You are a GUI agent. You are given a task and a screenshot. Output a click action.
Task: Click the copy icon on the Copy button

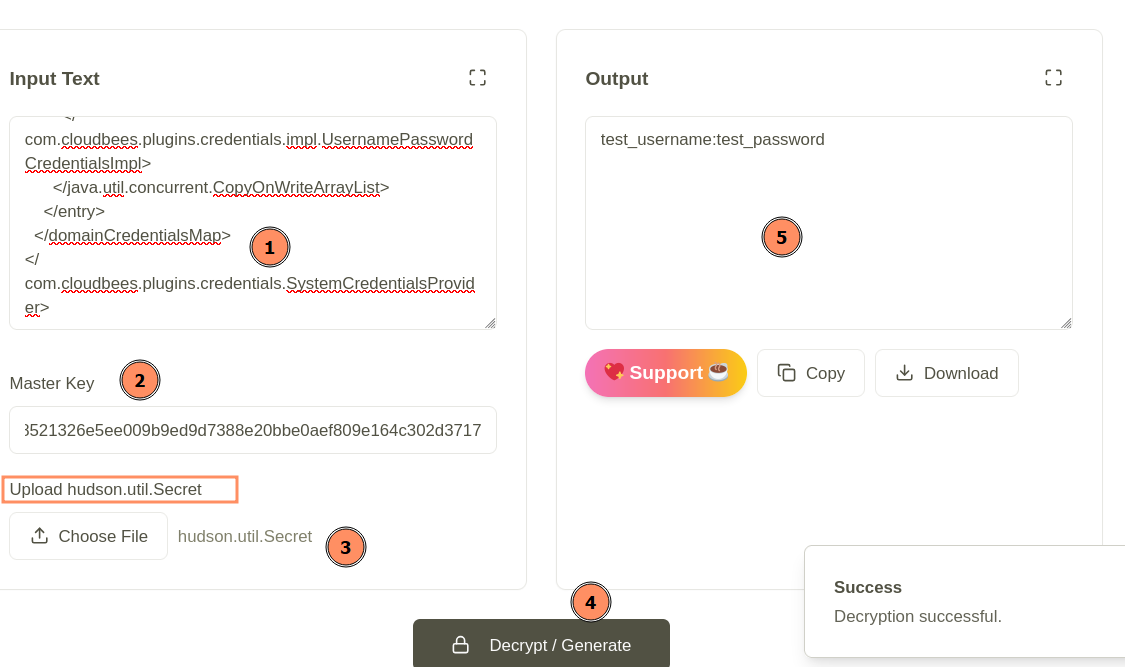pos(786,372)
